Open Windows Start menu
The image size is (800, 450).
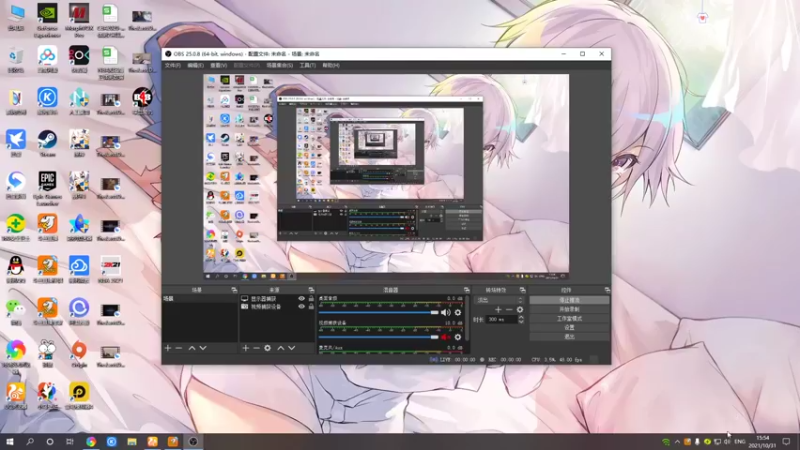(x=10, y=442)
